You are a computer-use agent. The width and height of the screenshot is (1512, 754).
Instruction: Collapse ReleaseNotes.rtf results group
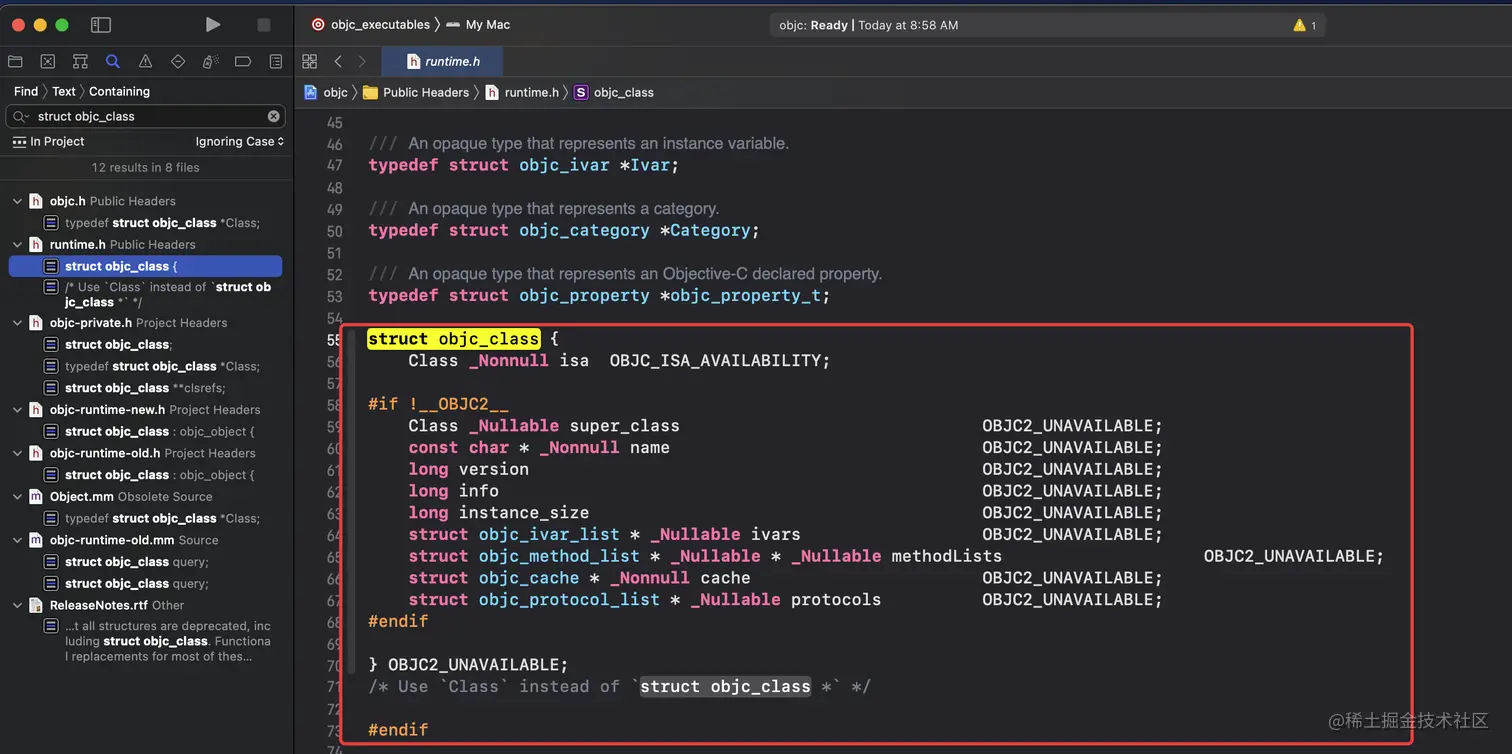click(x=17, y=605)
